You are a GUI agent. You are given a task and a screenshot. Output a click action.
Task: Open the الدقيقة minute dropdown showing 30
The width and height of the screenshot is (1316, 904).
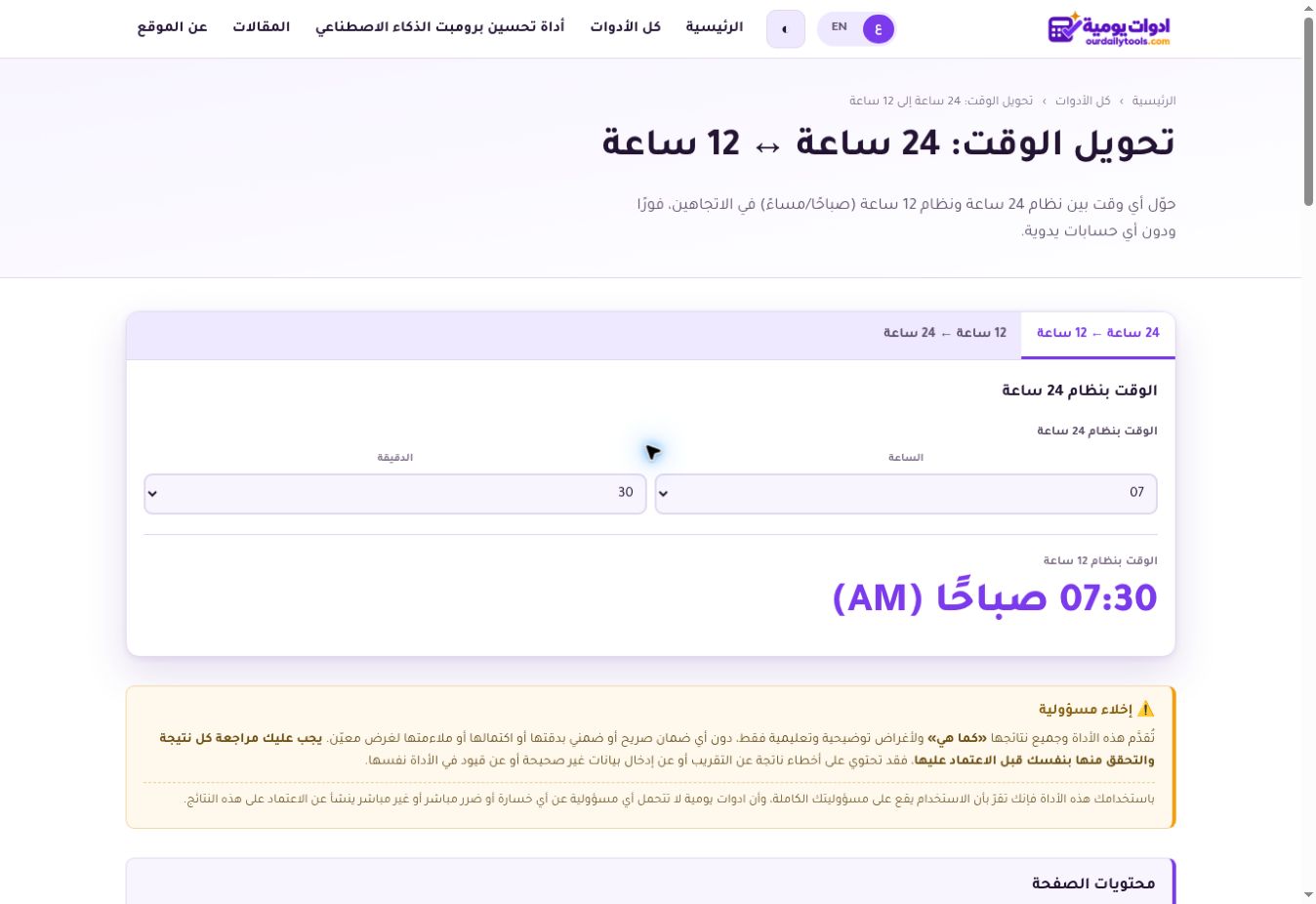(395, 493)
